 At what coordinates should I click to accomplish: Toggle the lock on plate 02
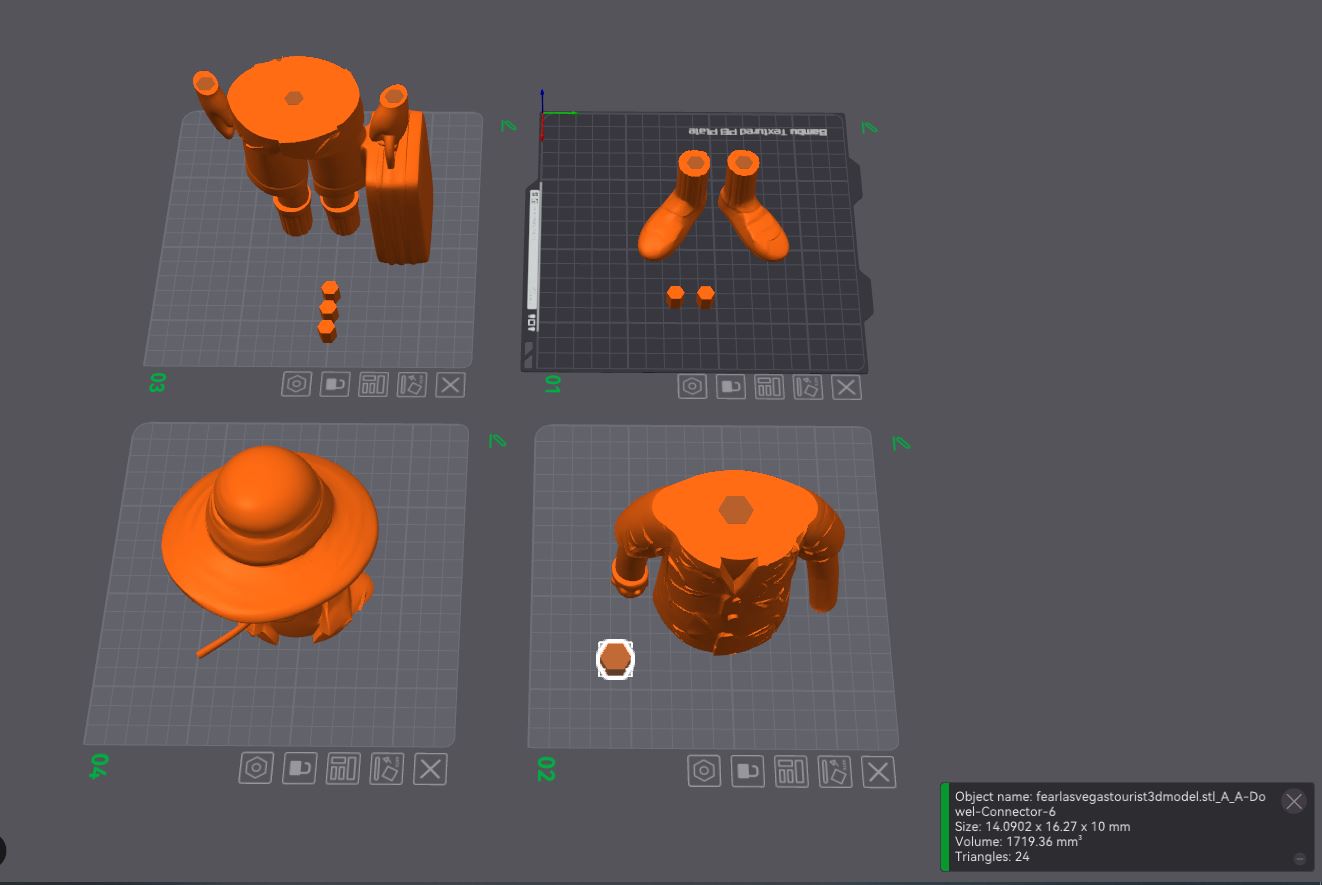[x=748, y=771]
